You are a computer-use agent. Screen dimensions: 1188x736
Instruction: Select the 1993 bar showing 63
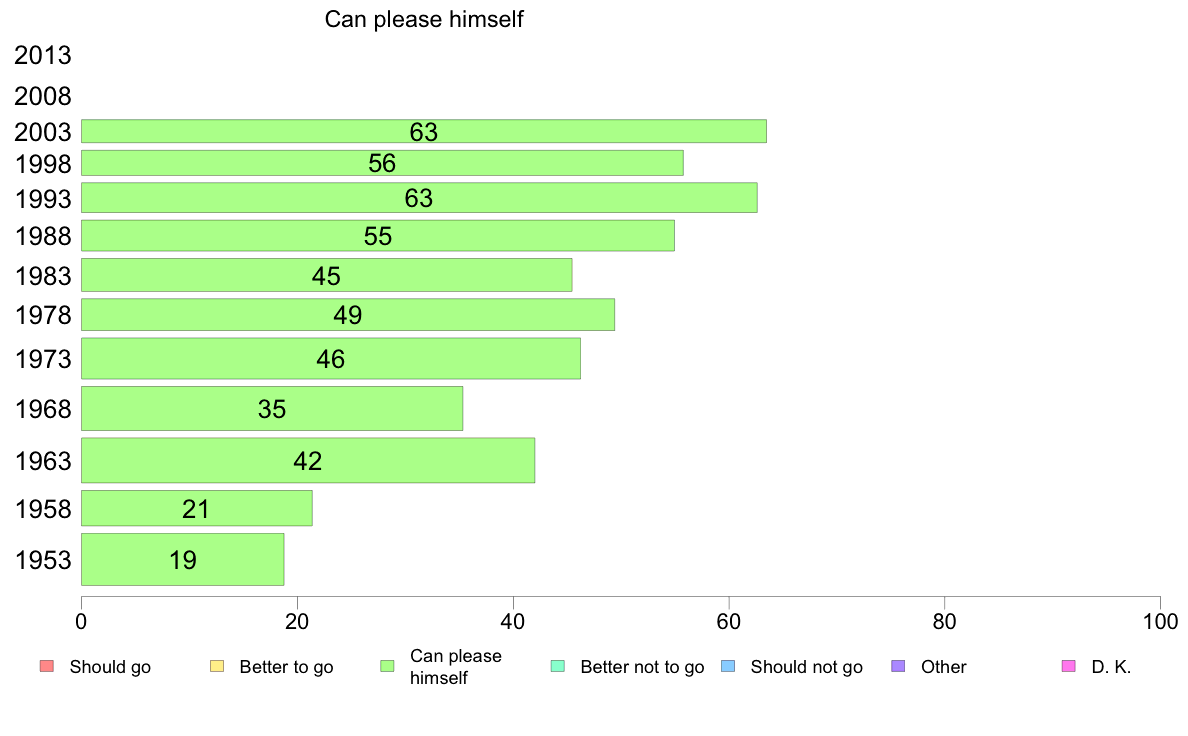pos(419,197)
